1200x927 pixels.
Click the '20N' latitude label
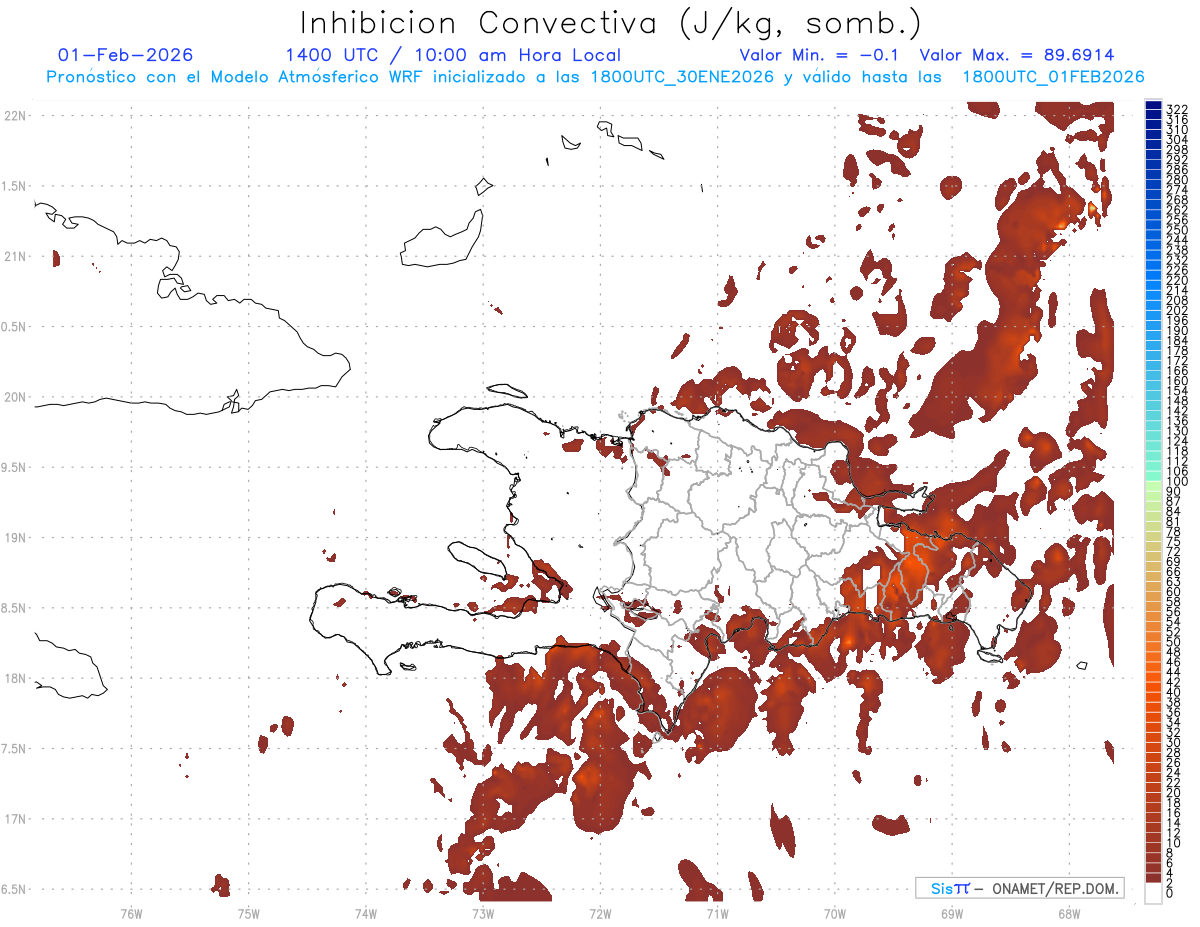[15, 397]
